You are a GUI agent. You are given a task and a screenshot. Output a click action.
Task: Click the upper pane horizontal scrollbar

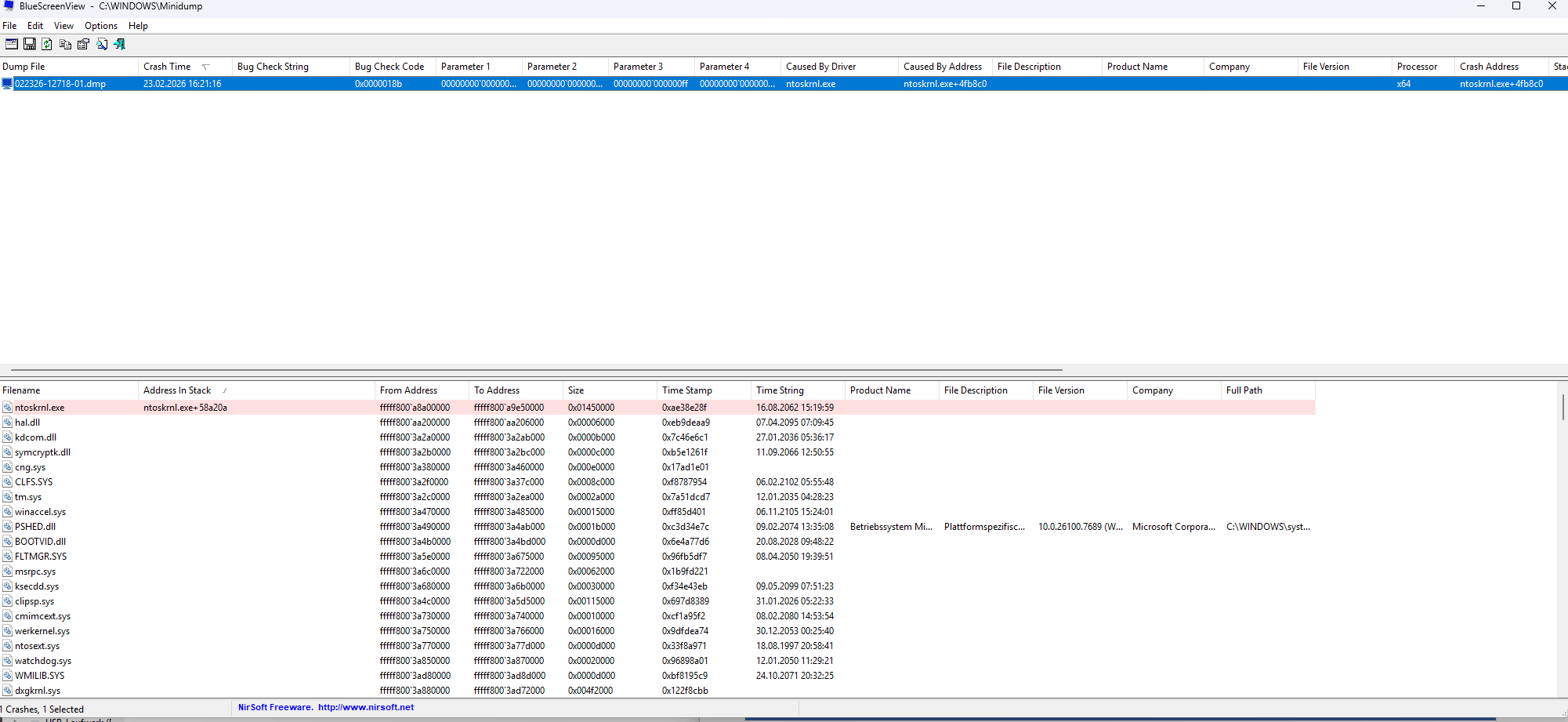(537, 370)
